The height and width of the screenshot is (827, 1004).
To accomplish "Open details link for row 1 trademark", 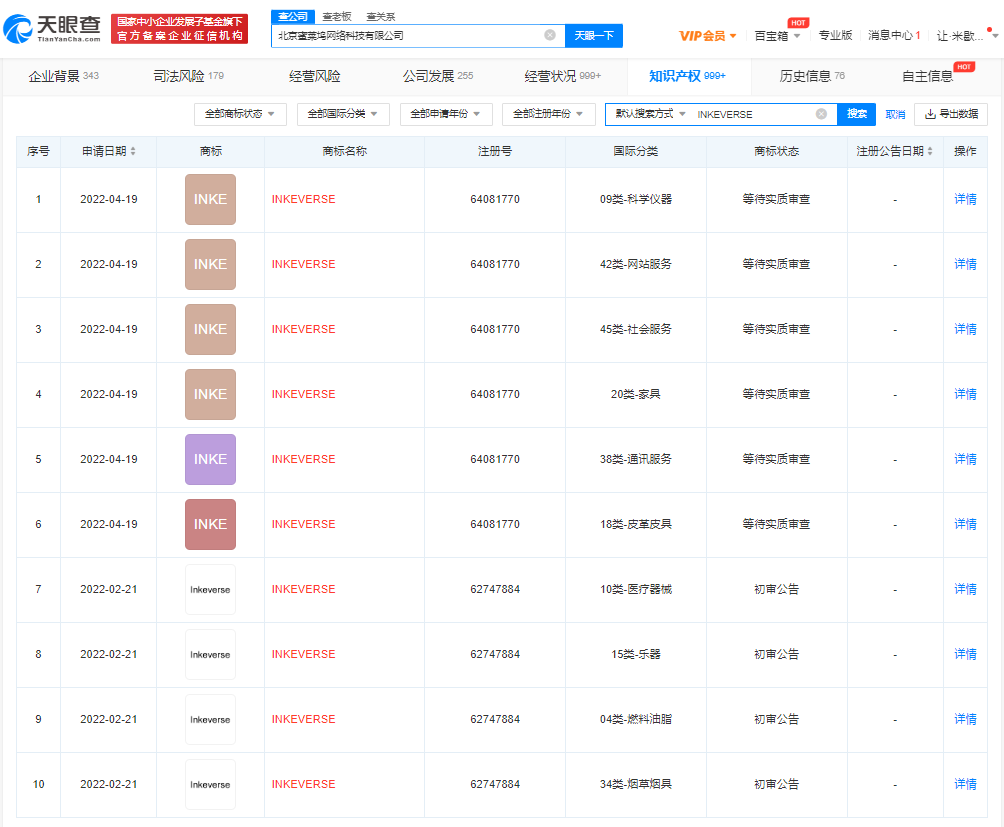I will coord(965,199).
